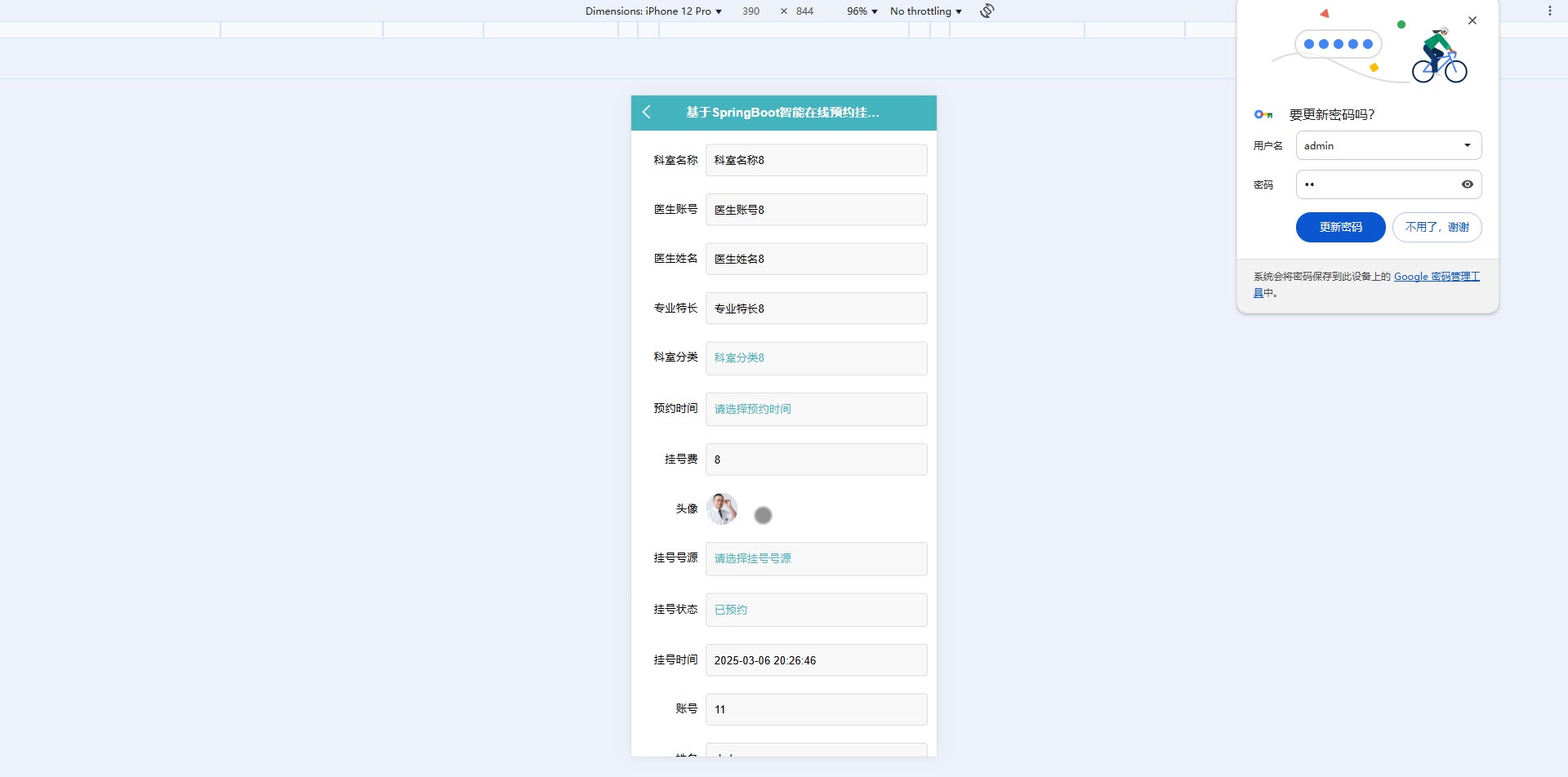Open the 挂号状态 picker
This screenshot has height=777, width=1568.
point(817,610)
